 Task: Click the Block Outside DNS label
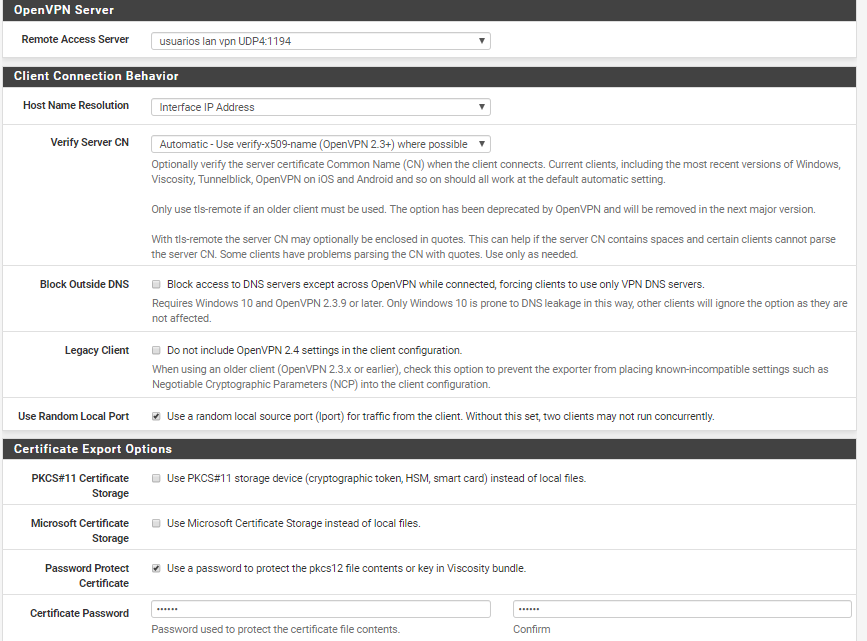(84, 284)
